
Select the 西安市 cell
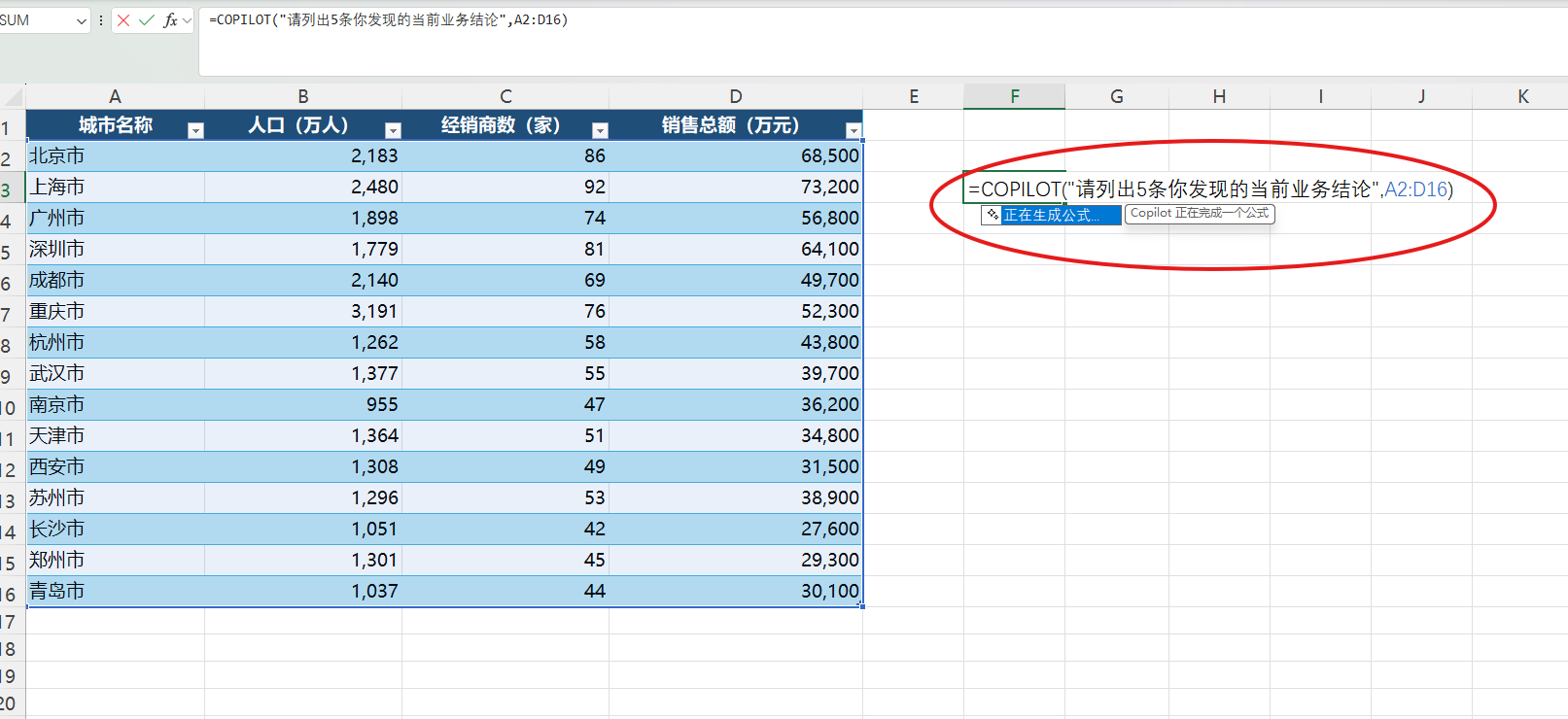pos(115,466)
